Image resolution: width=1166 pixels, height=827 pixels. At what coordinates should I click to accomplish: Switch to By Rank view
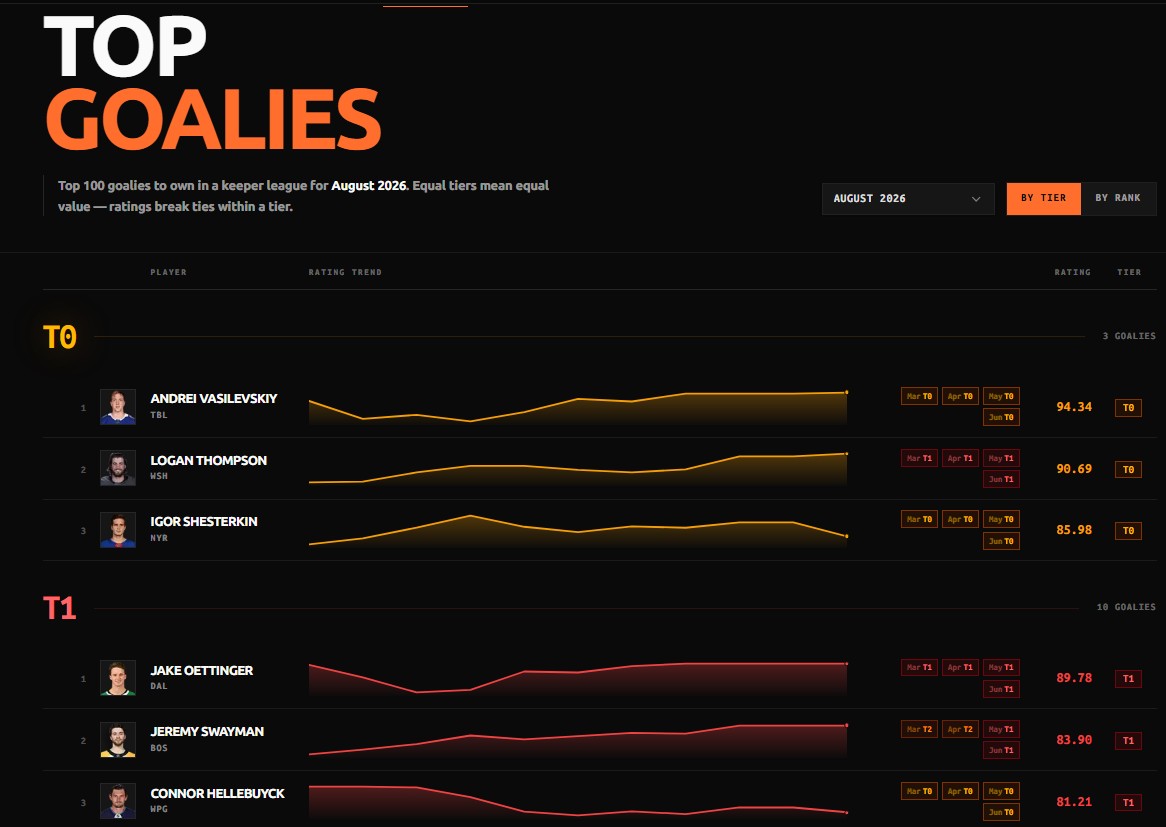[1118, 199]
